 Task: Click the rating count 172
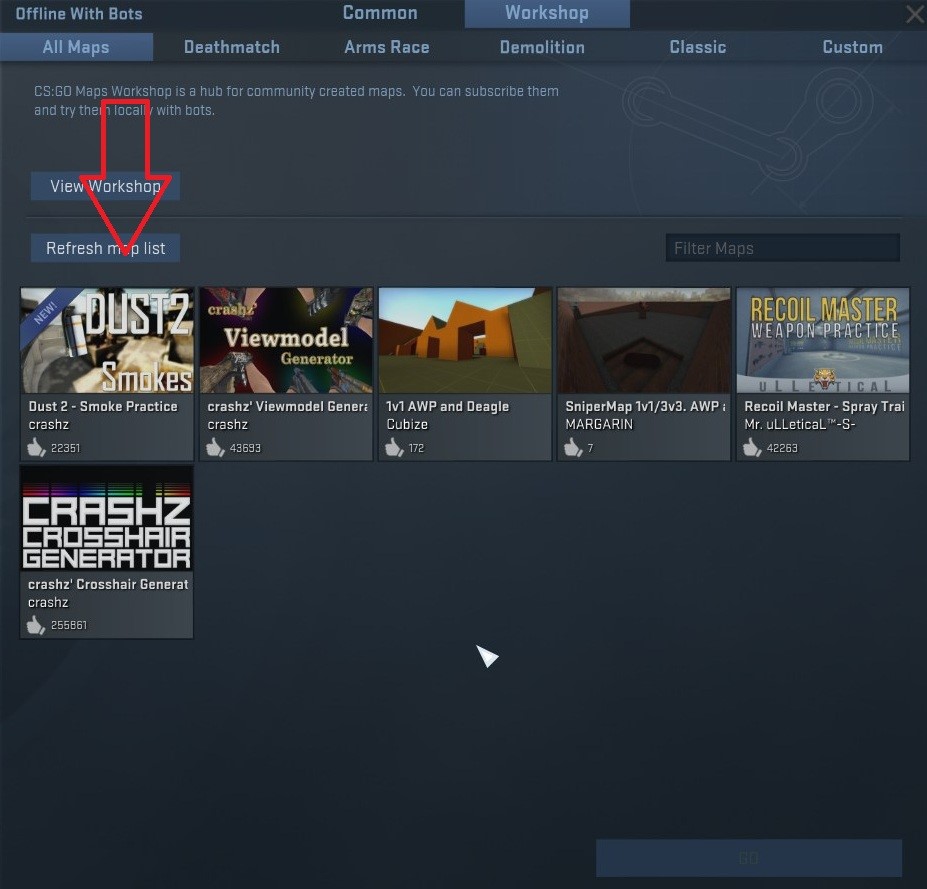coord(416,448)
